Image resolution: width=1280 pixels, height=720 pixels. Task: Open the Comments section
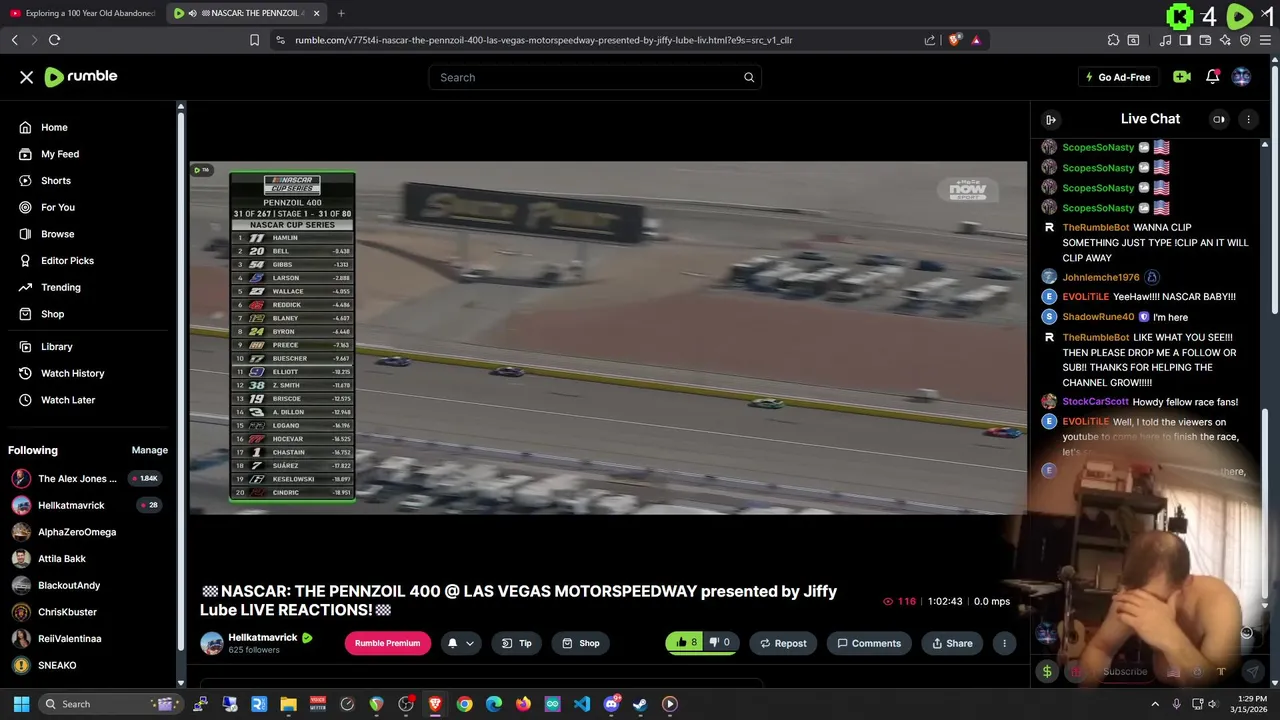click(868, 643)
